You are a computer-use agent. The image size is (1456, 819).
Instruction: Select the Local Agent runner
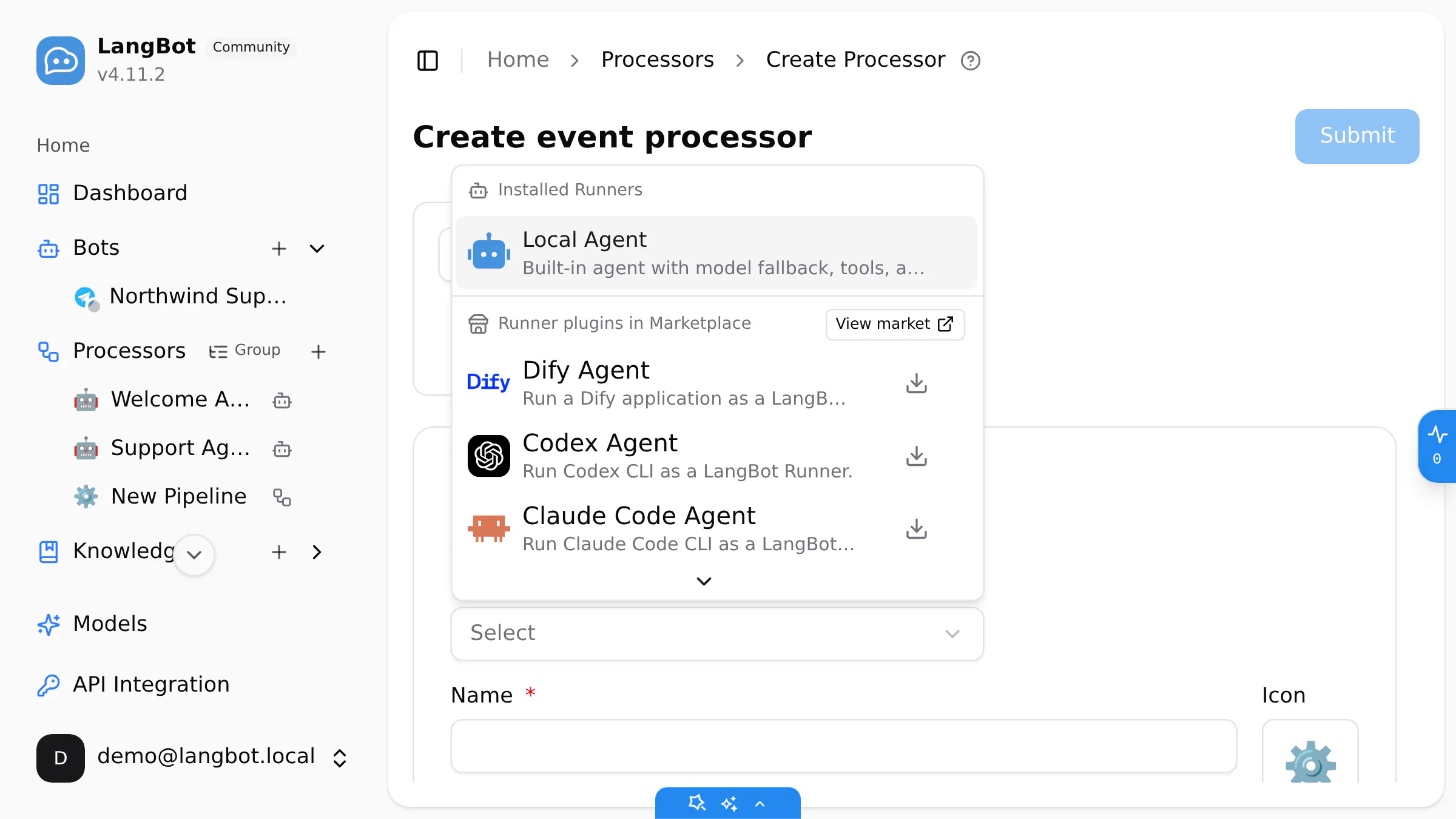click(716, 253)
